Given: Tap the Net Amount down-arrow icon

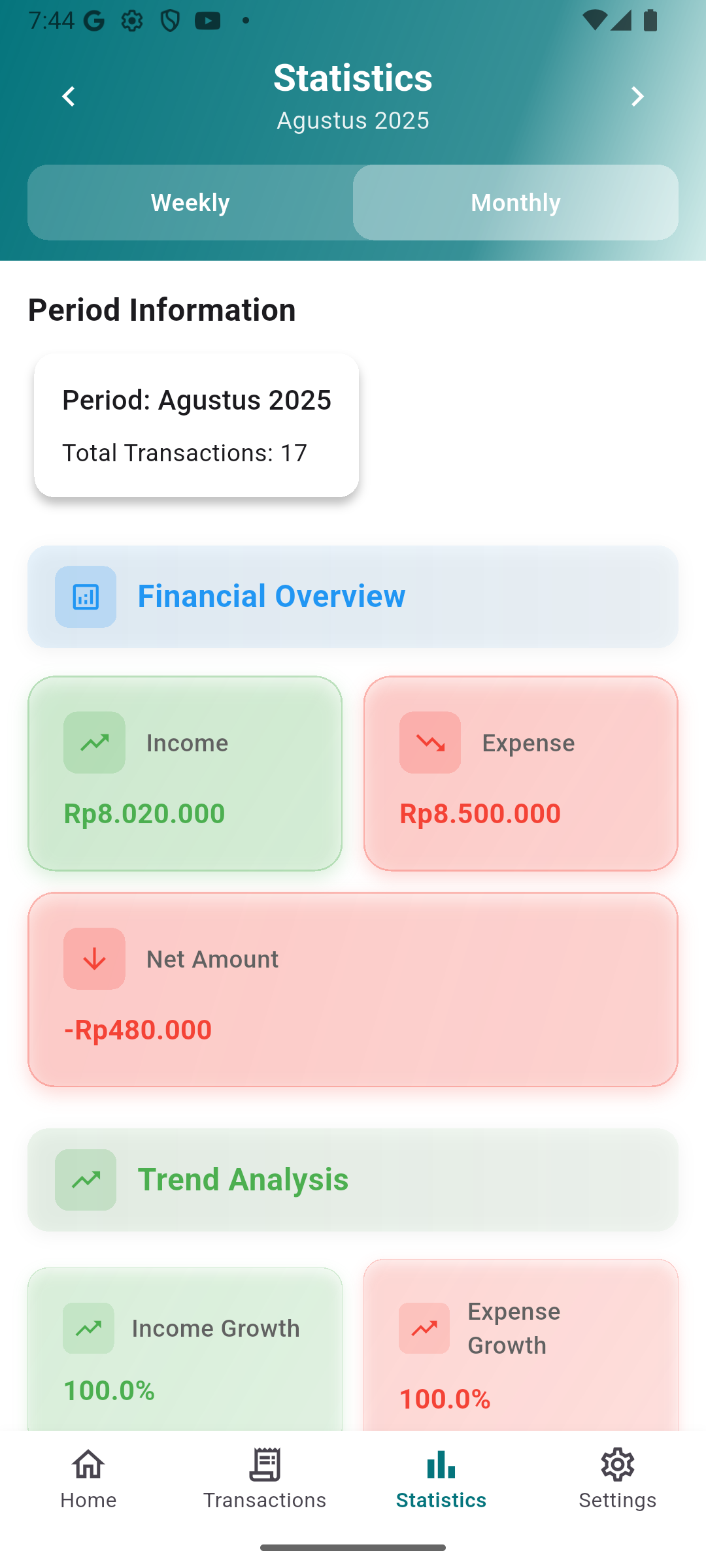Looking at the screenshot, I should pos(94,958).
